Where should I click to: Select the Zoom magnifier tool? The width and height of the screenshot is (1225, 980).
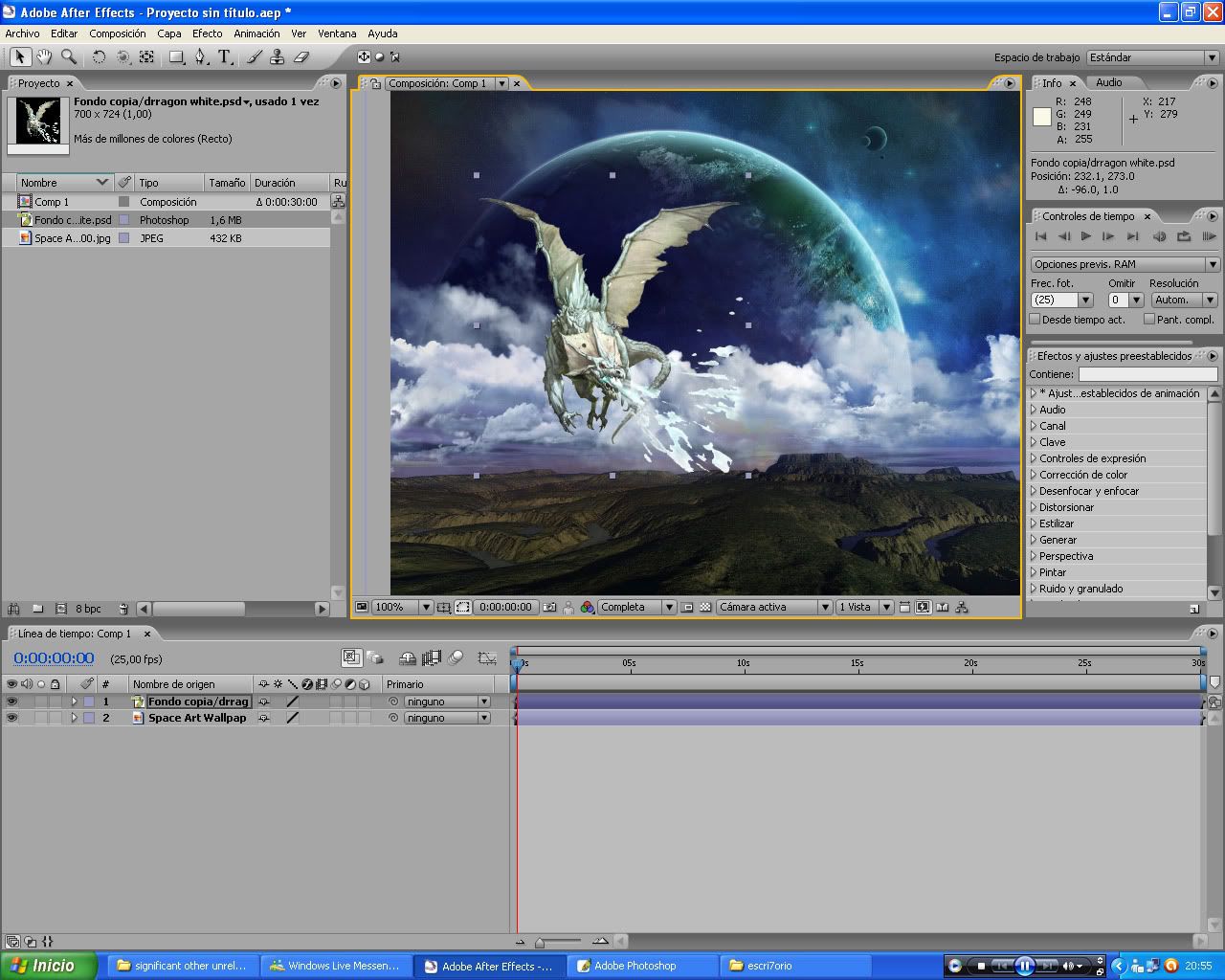coord(69,57)
